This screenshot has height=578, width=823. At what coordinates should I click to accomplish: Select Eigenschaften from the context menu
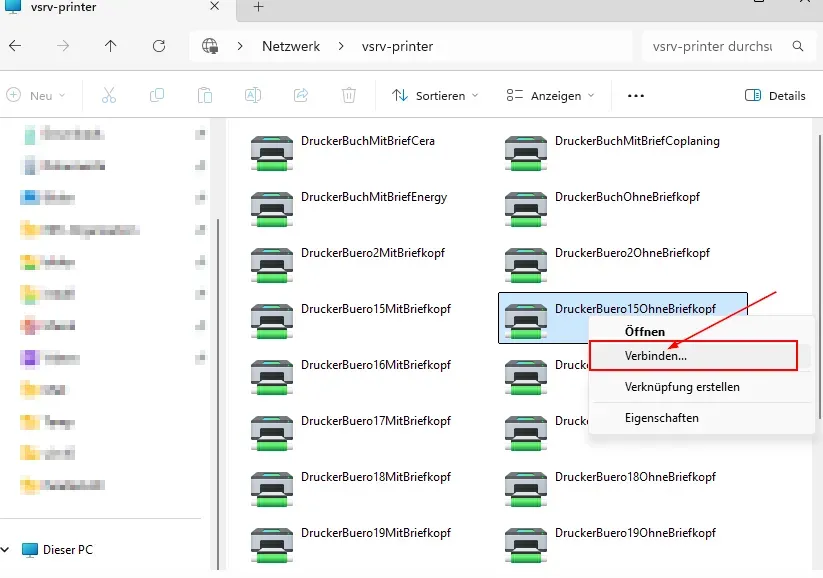661,418
